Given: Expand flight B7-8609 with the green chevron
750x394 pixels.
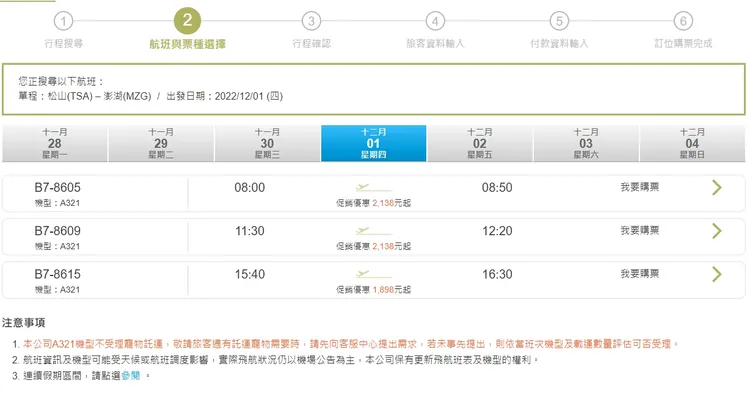Looking at the screenshot, I should (716, 231).
